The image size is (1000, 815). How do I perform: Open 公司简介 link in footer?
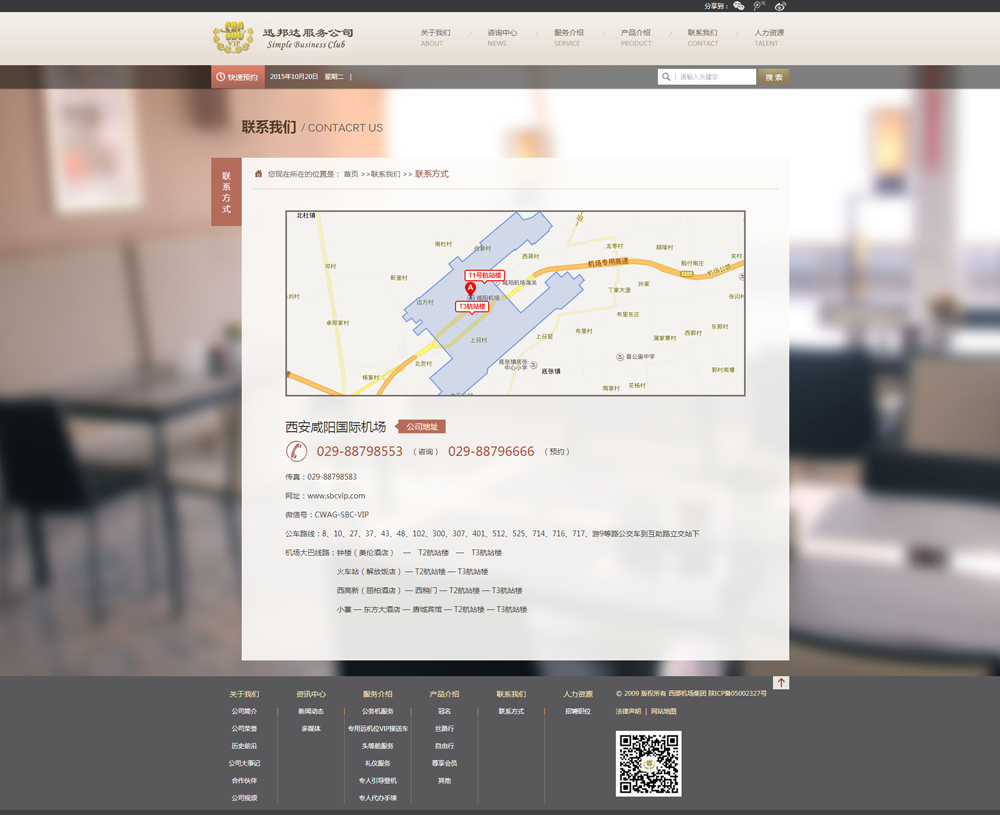(x=244, y=711)
